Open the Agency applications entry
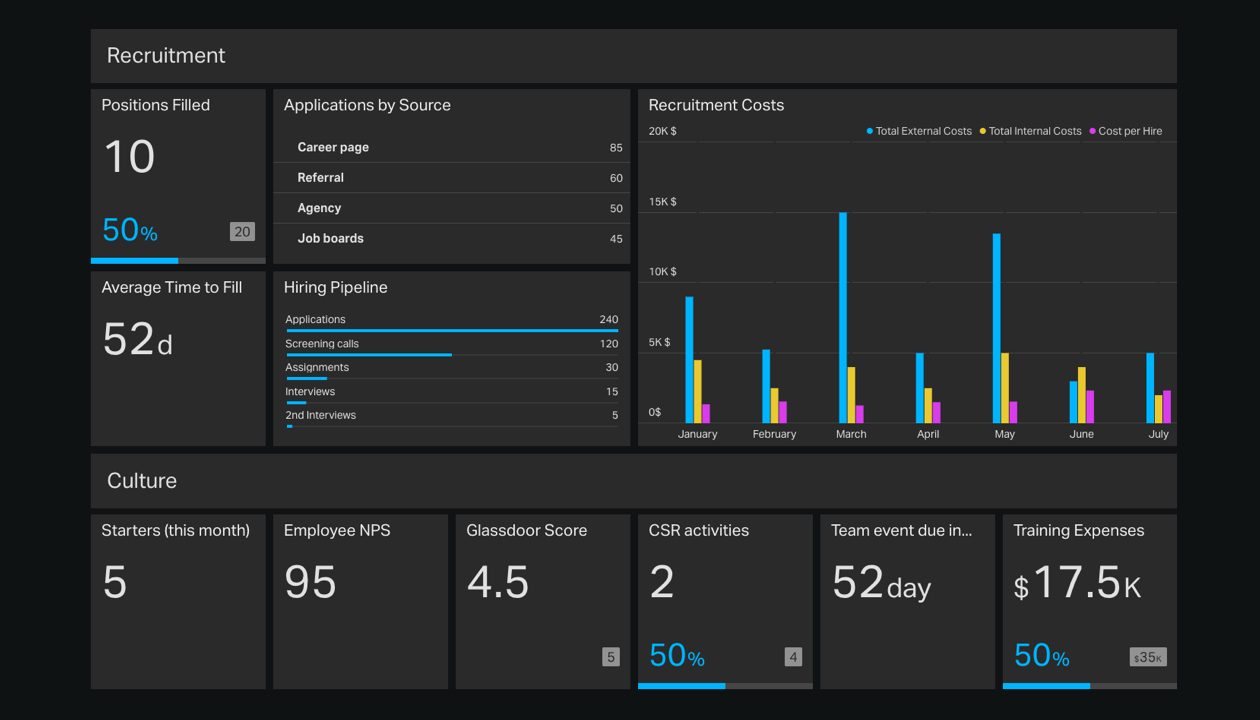Screen dimensions: 1260x720 click(451, 208)
